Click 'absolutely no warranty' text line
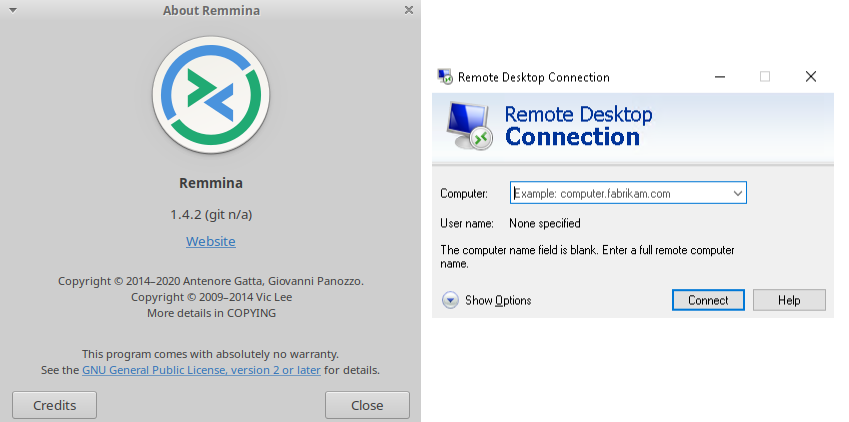Image resolution: width=849 pixels, height=422 pixels. tap(210, 354)
